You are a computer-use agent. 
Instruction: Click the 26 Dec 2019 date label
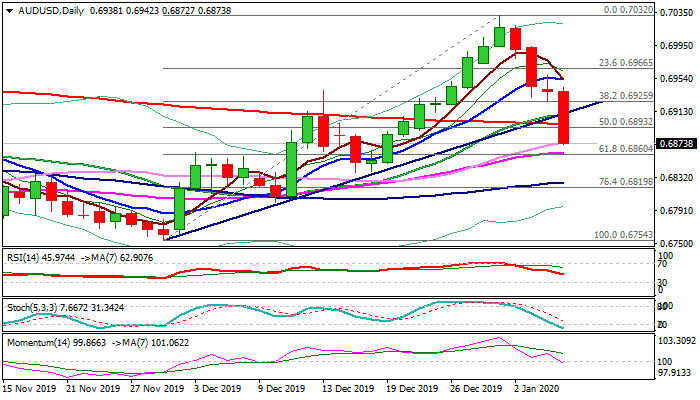tap(476, 389)
